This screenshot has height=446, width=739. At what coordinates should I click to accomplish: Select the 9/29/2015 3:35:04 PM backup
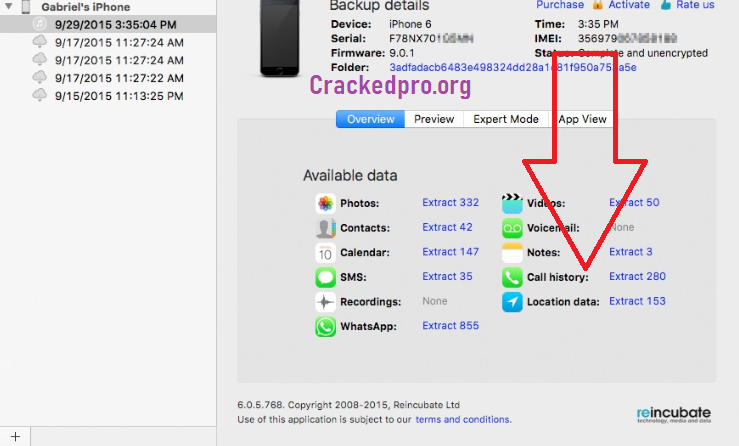108,25
